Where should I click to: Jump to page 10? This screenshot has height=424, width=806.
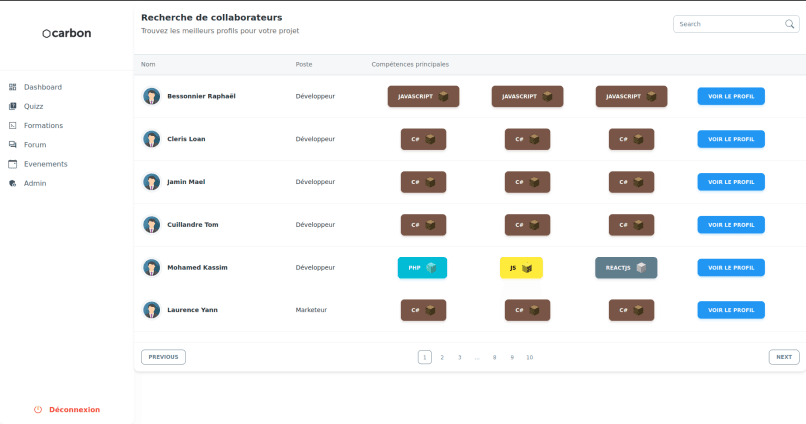point(529,357)
